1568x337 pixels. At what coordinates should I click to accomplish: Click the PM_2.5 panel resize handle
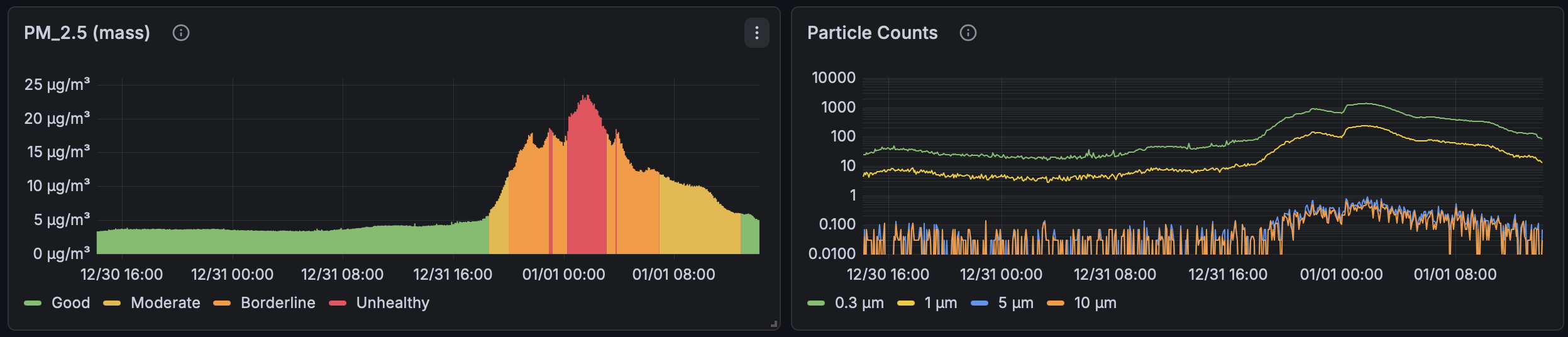(x=774, y=324)
